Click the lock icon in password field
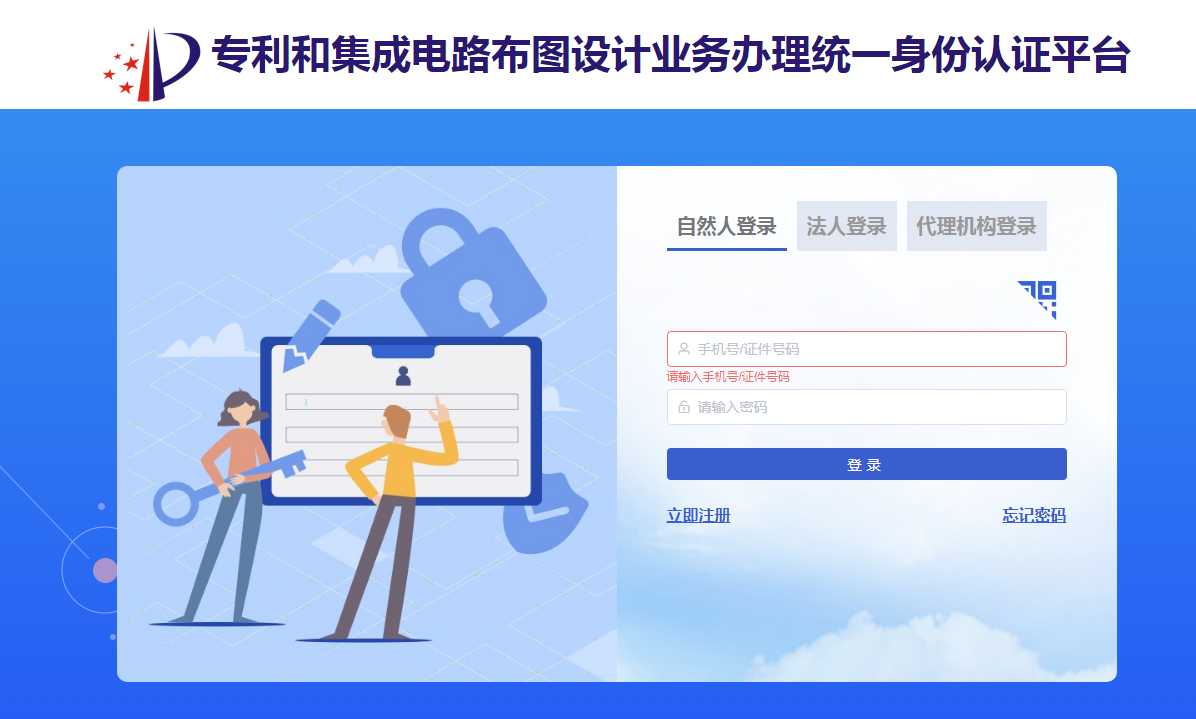The height and width of the screenshot is (719, 1196). pyautogui.click(x=684, y=407)
